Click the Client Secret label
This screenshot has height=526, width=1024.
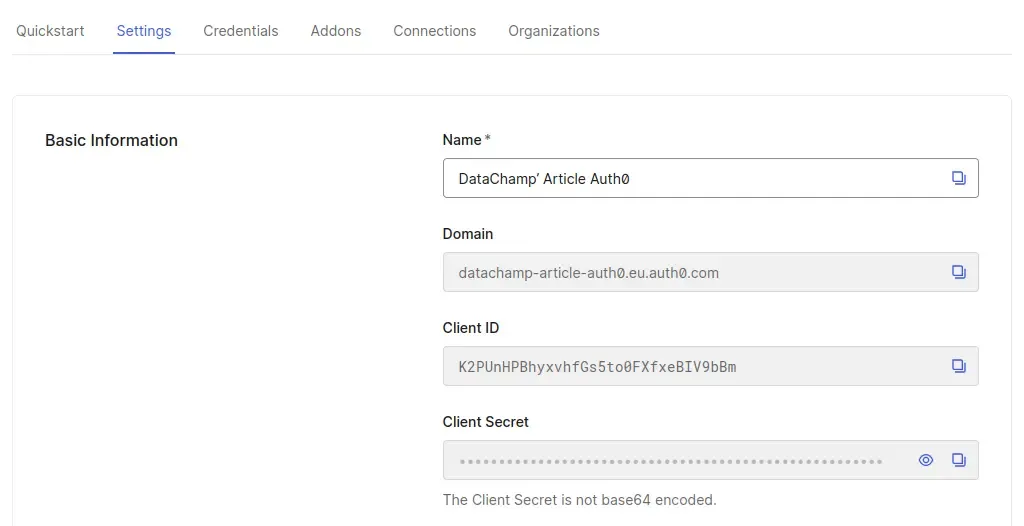coord(486,422)
